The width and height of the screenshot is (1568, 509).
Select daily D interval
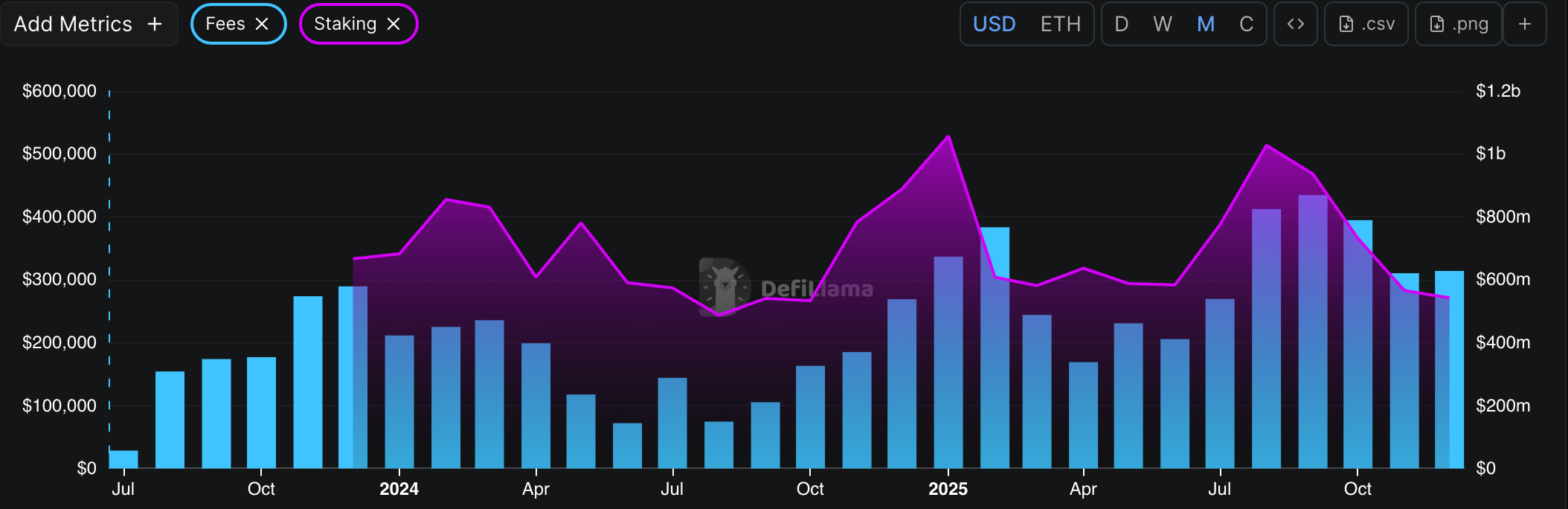point(1121,24)
